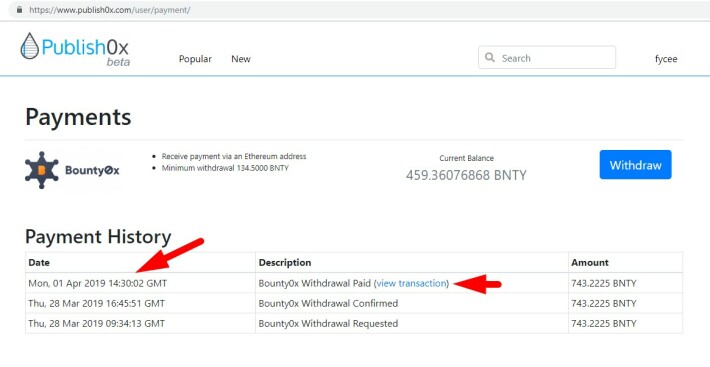Click amount in Withdrawal Confirmed row

coord(604,303)
